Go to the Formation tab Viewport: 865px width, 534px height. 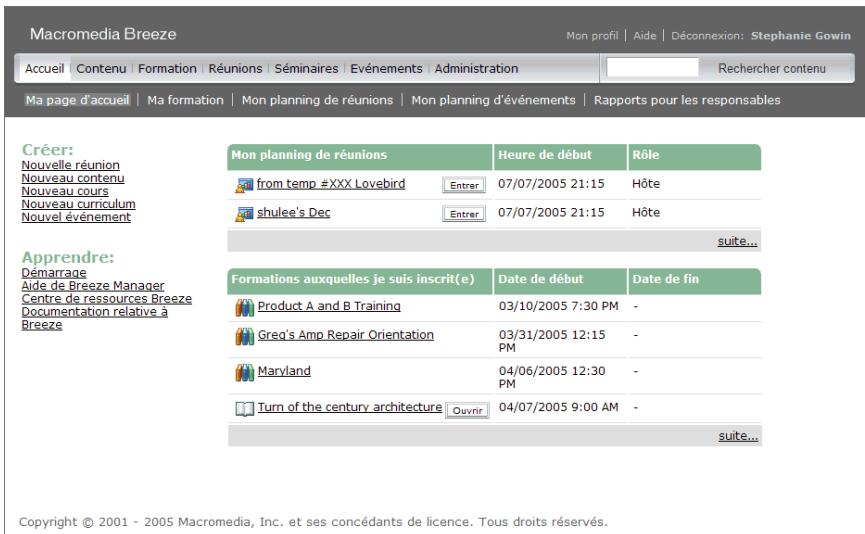pyautogui.click(x=167, y=68)
